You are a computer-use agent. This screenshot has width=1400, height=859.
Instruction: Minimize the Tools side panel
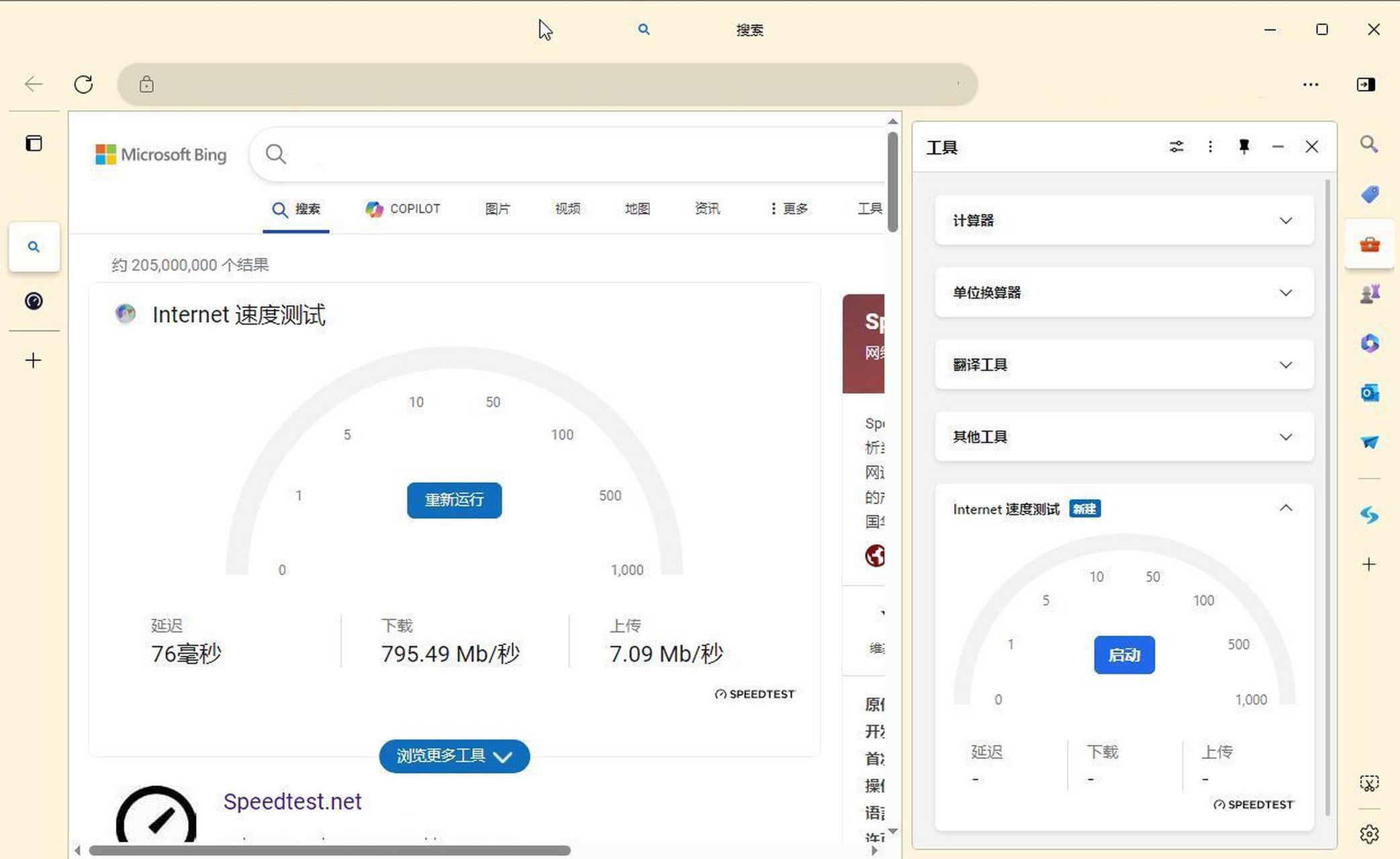(1278, 146)
